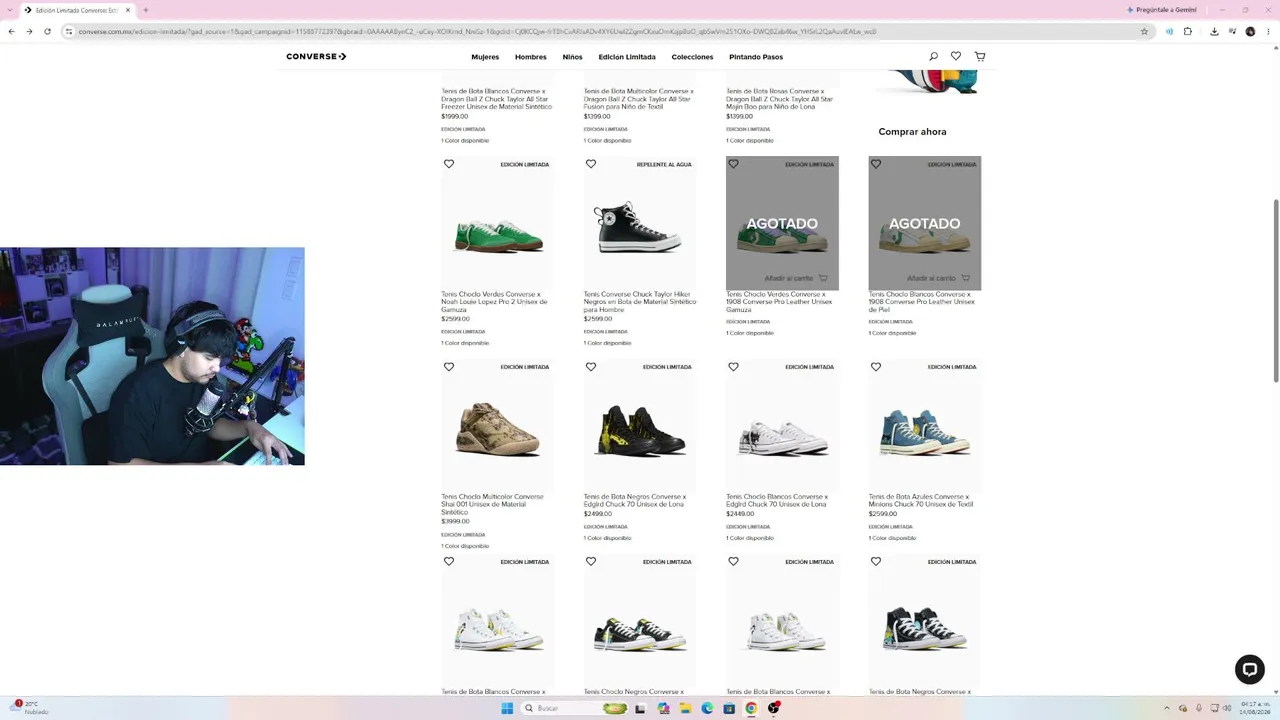The image size is (1280, 720).
Task: Open the Chrome profile avatar
Action: click(x=1250, y=31)
